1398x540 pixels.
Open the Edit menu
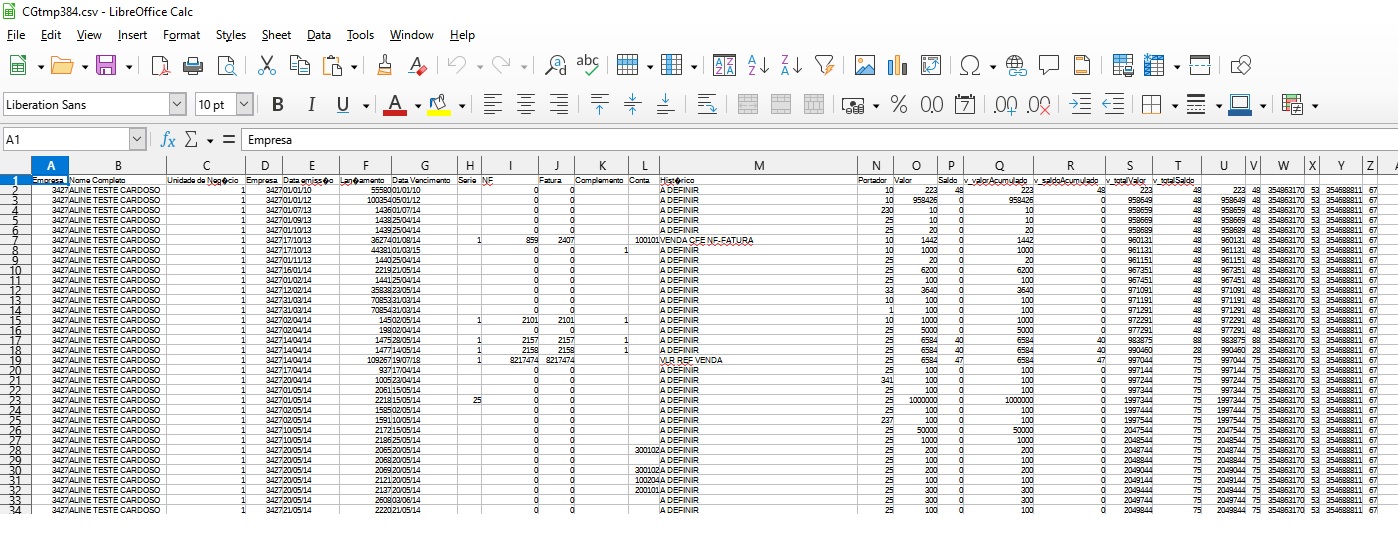click(x=51, y=35)
